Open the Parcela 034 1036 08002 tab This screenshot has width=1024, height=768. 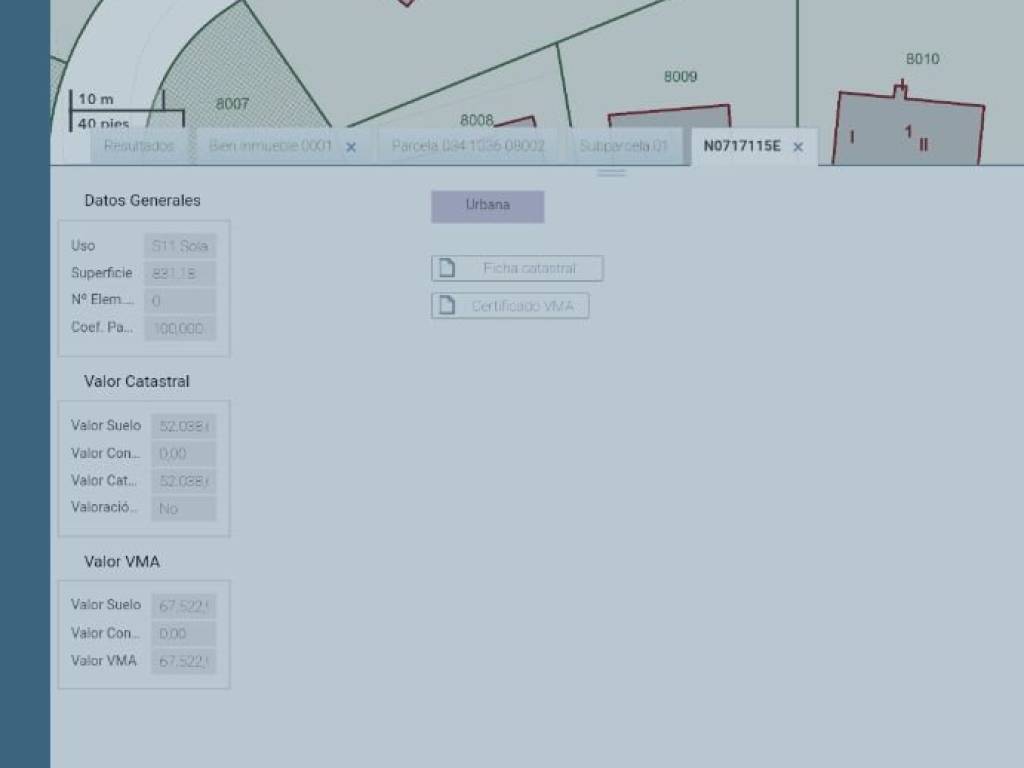(x=468, y=146)
